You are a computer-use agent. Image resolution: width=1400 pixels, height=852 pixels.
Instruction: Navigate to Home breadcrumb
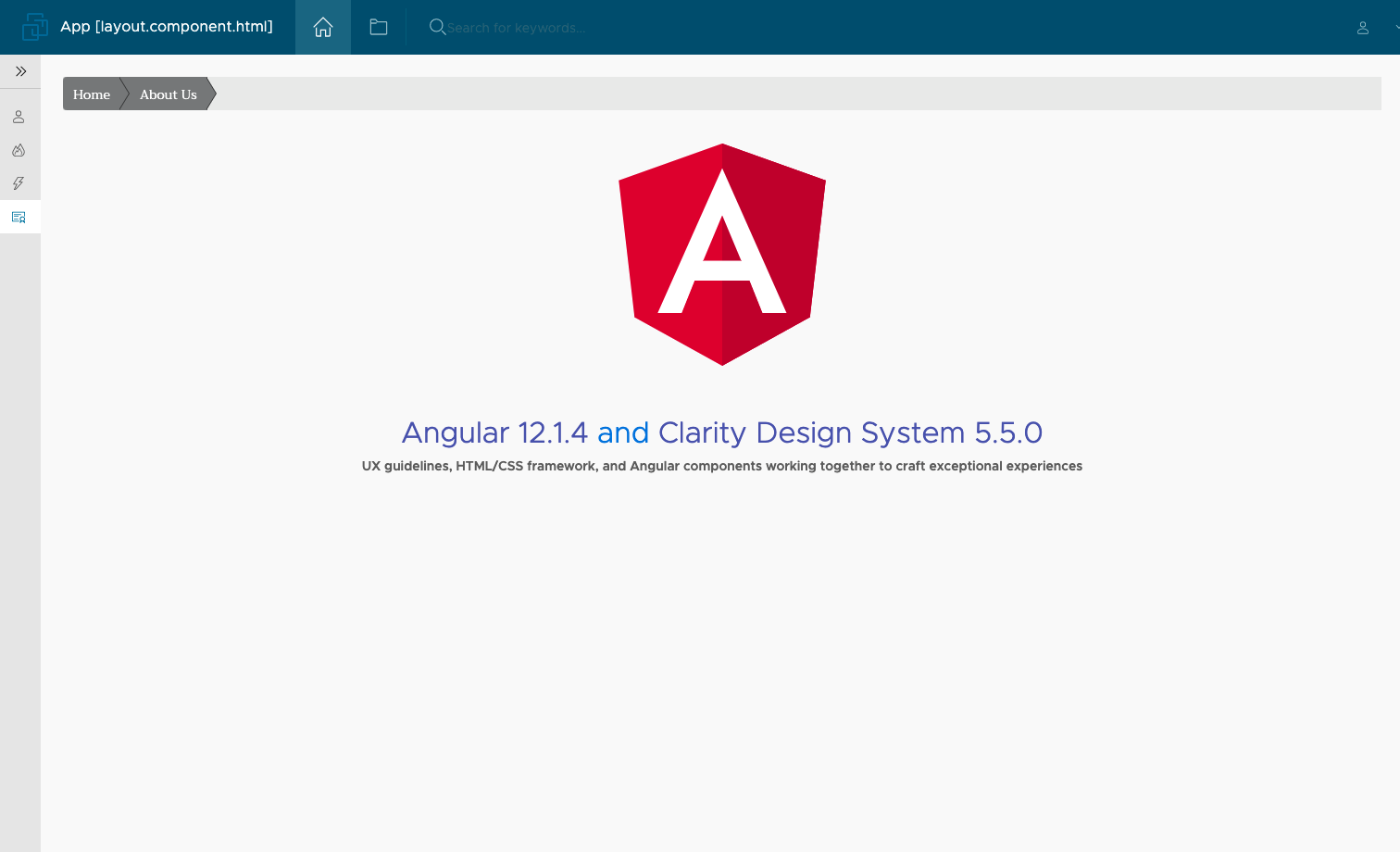coord(92,94)
